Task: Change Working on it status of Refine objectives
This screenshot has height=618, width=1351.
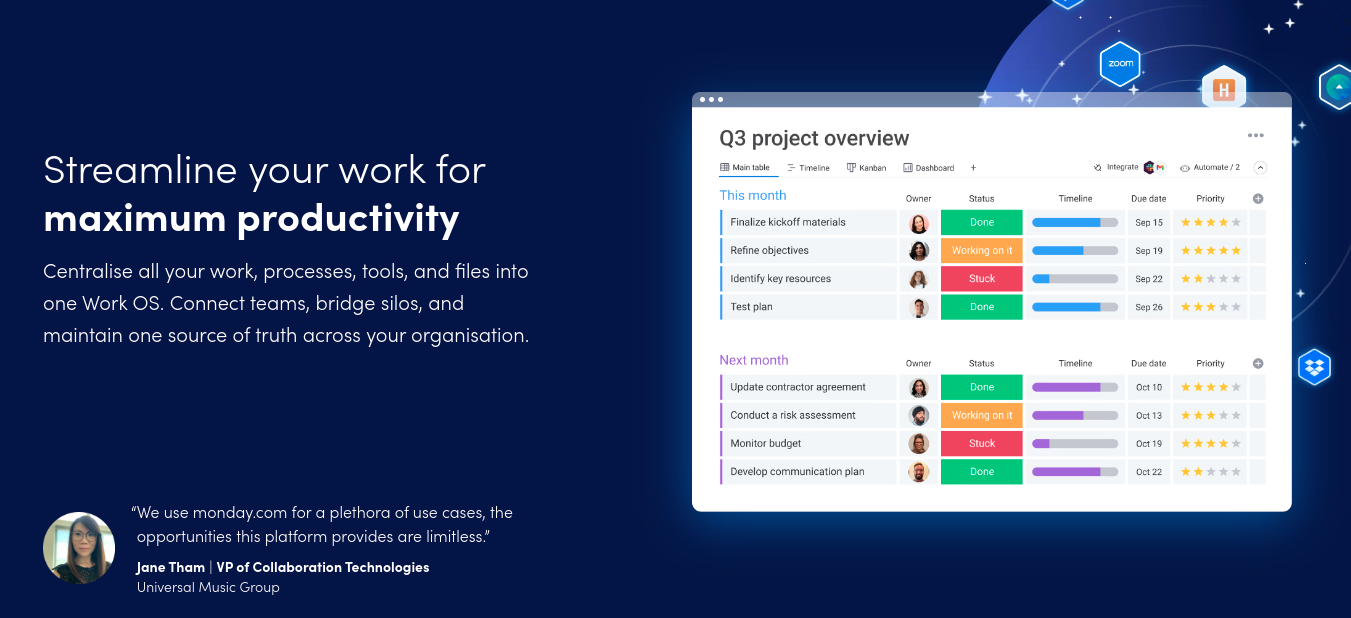Action: pyautogui.click(x=982, y=251)
